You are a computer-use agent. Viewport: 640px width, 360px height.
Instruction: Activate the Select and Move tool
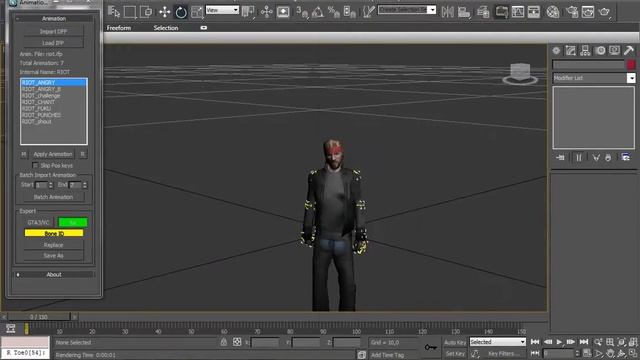click(x=164, y=12)
